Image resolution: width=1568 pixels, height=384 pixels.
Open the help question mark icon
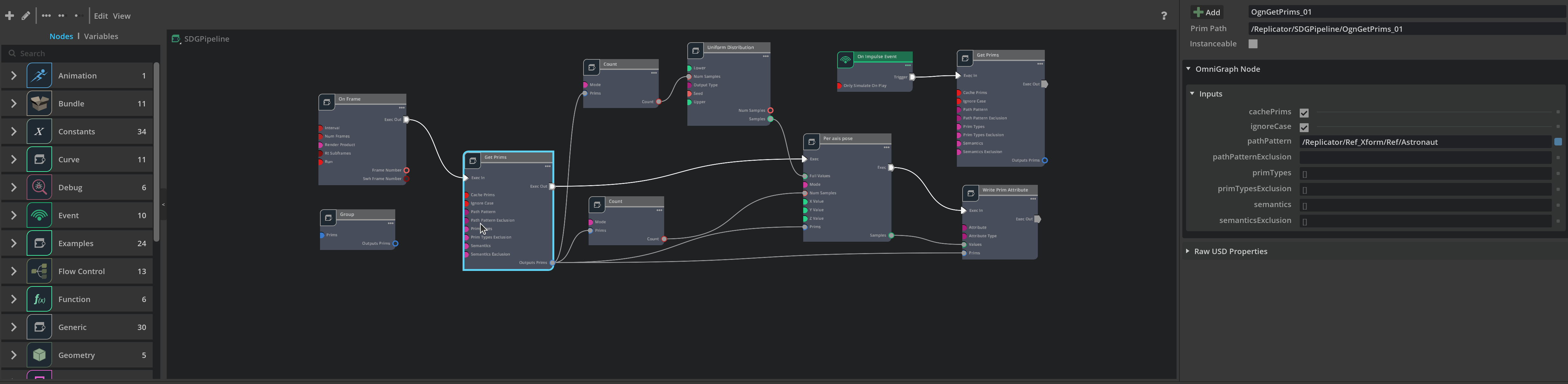point(1164,16)
